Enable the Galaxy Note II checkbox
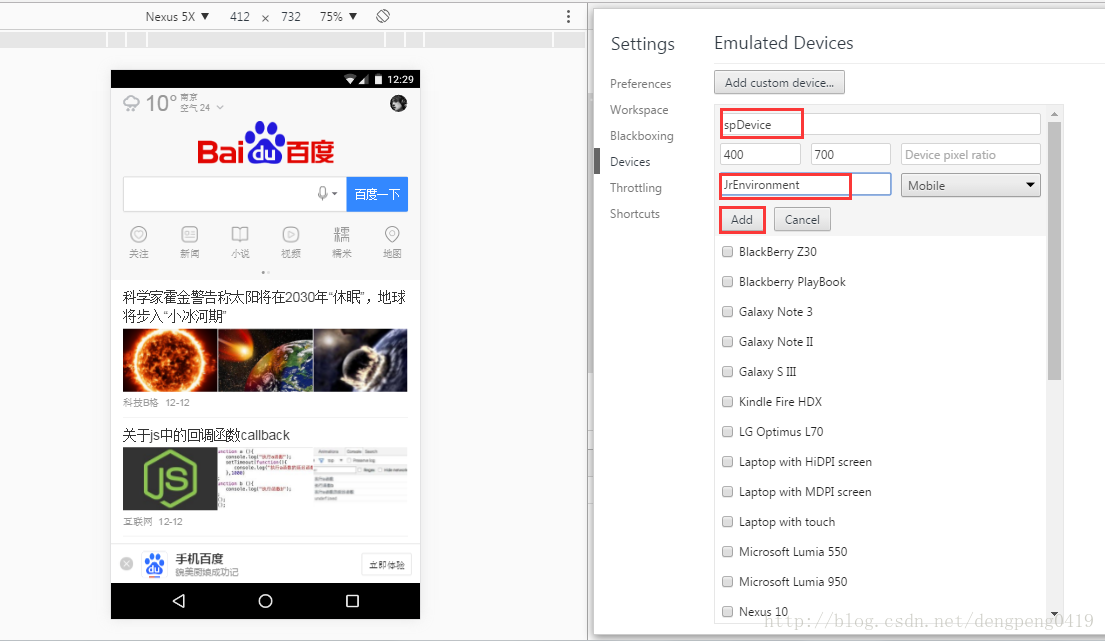Viewport: 1105px width, 641px height. point(727,342)
